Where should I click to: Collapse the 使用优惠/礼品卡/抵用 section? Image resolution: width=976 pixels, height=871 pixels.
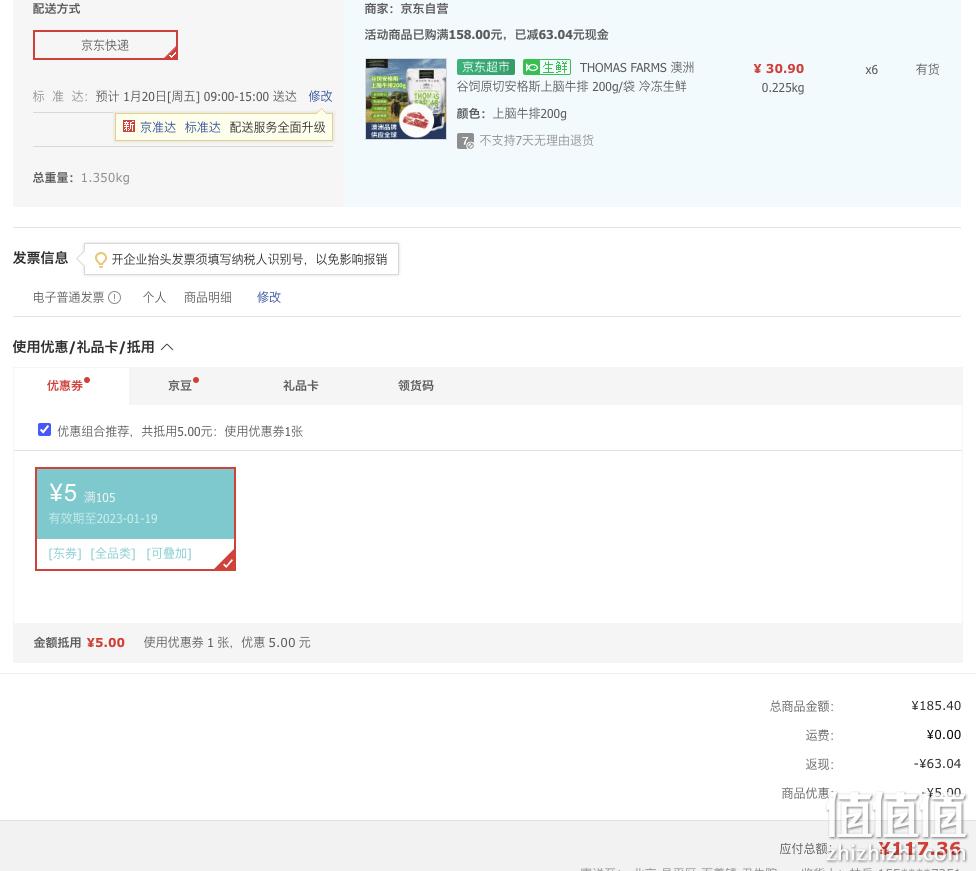pyautogui.click(x=167, y=347)
